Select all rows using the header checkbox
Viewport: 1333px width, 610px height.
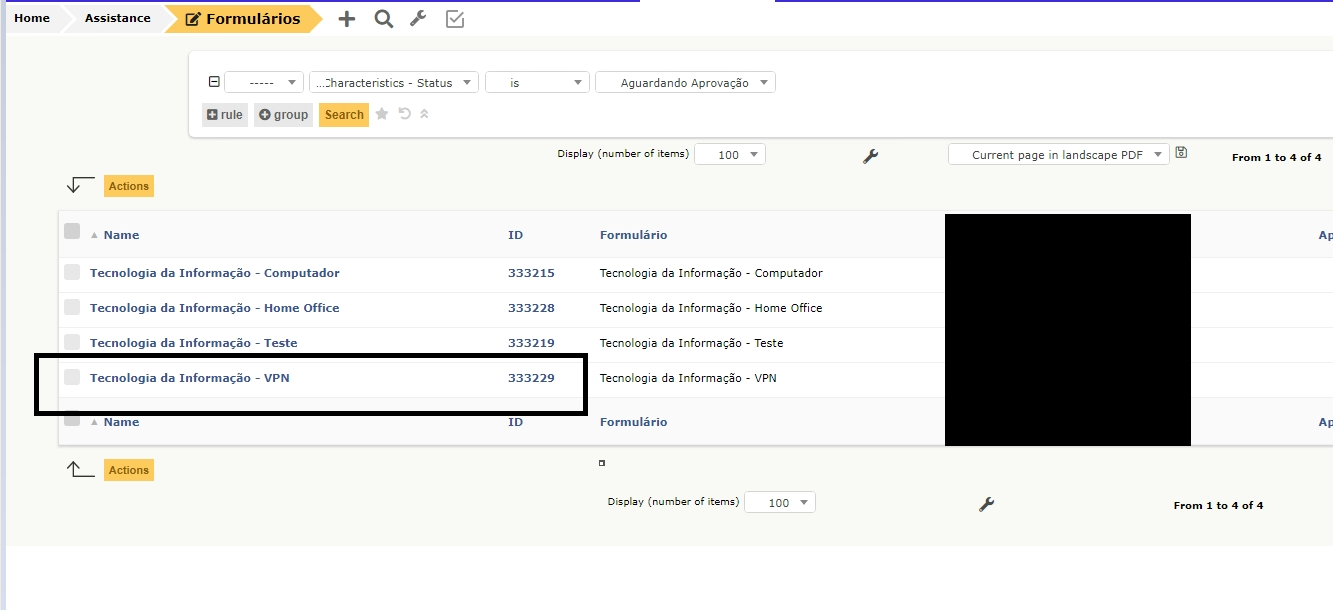[x=71, y=230]
